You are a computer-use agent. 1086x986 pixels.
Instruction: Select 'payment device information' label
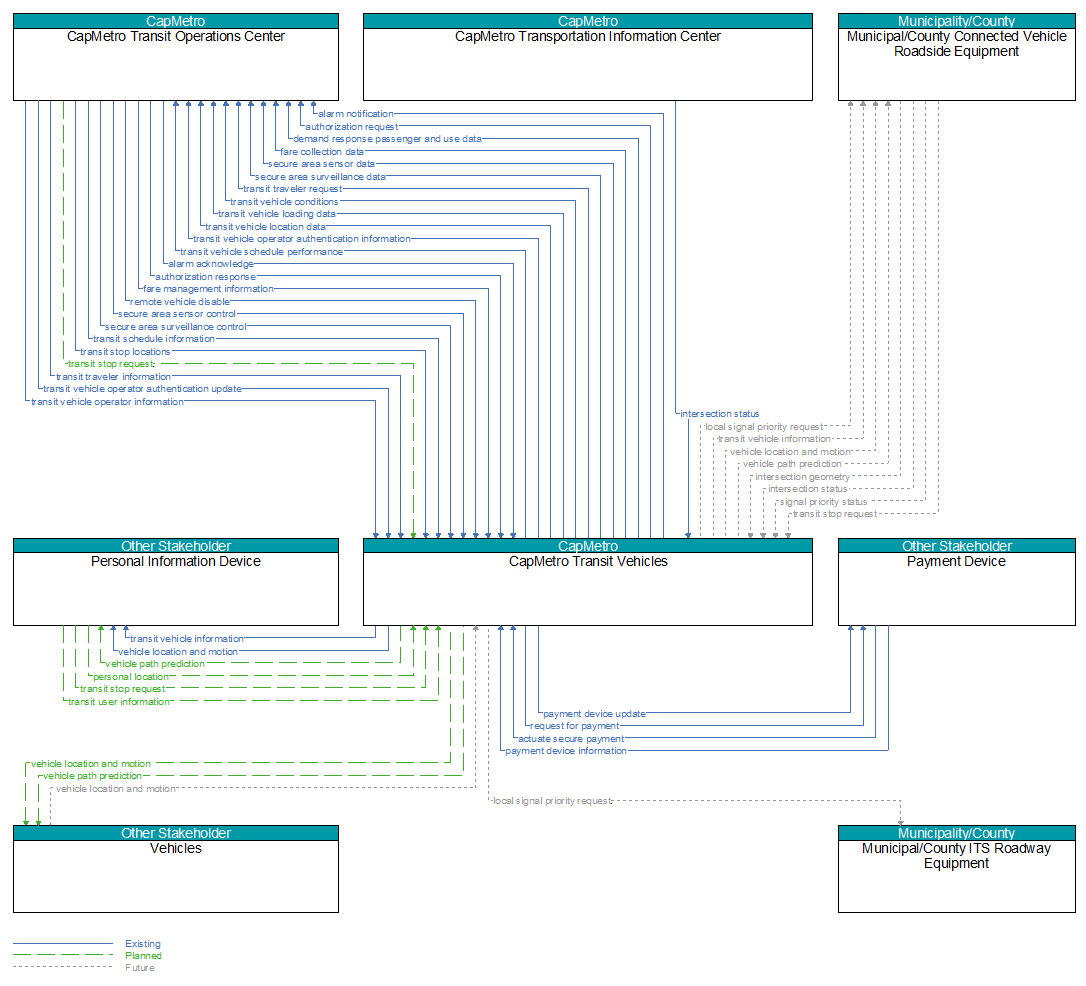point(567,751)
